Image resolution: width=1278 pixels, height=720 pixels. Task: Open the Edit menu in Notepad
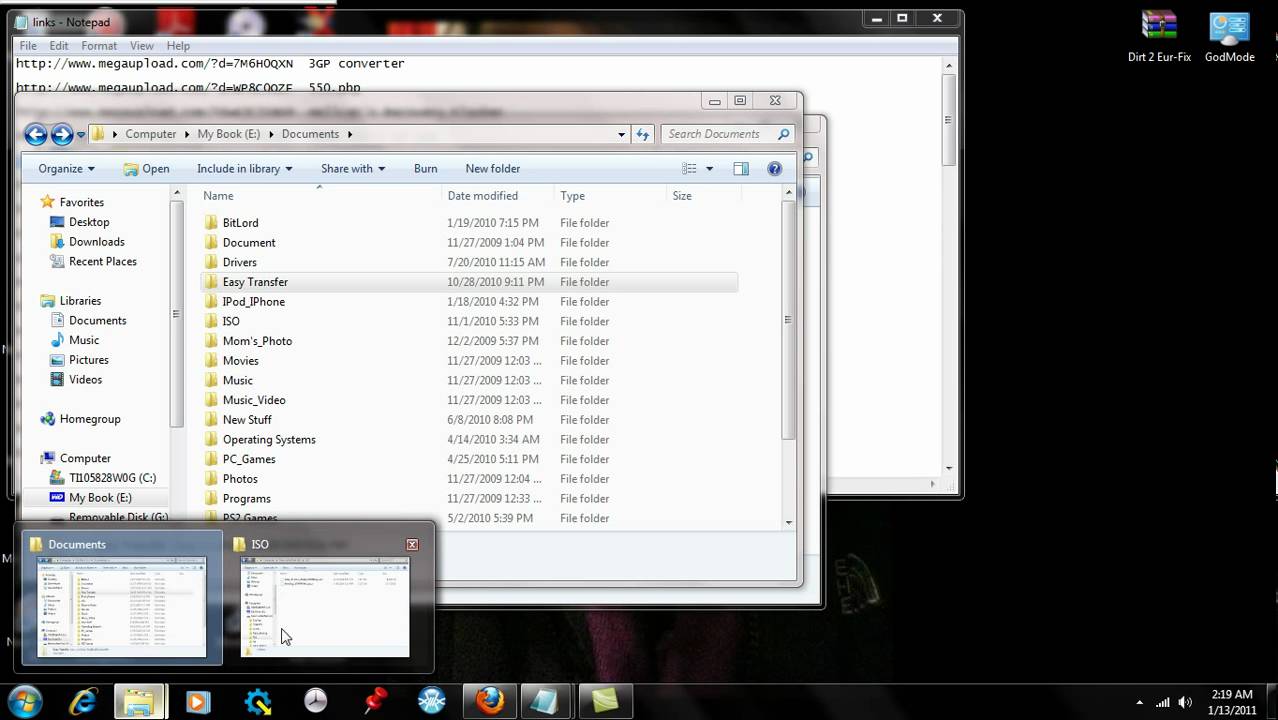coord(59,46)
